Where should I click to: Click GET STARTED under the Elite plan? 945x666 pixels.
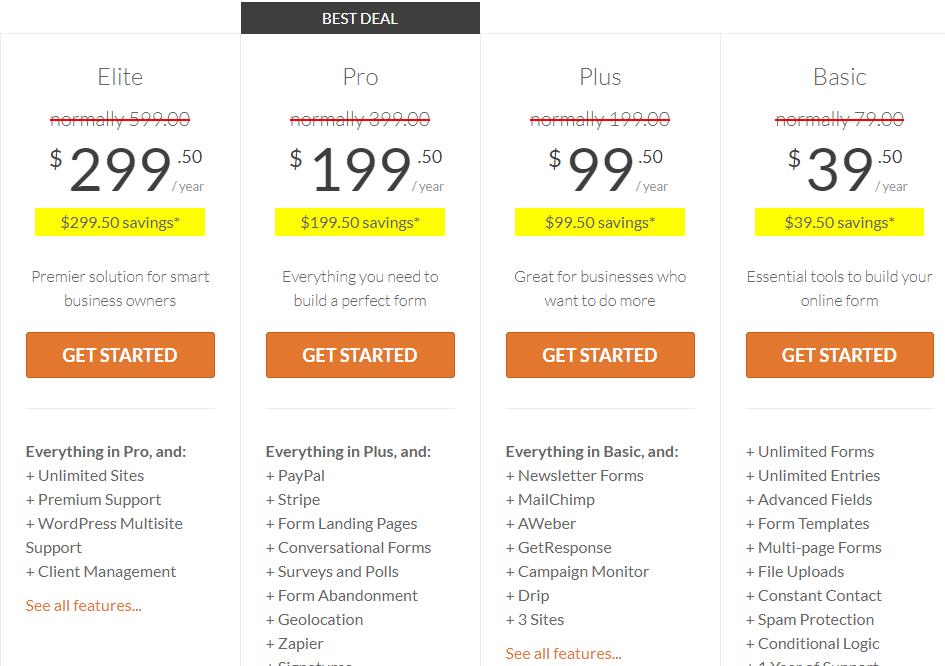[120, 355]
